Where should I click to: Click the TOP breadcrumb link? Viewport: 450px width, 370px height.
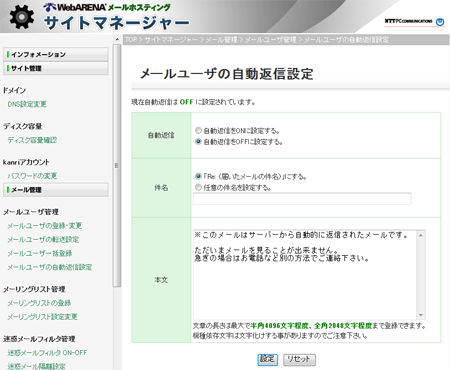[131, 40]
